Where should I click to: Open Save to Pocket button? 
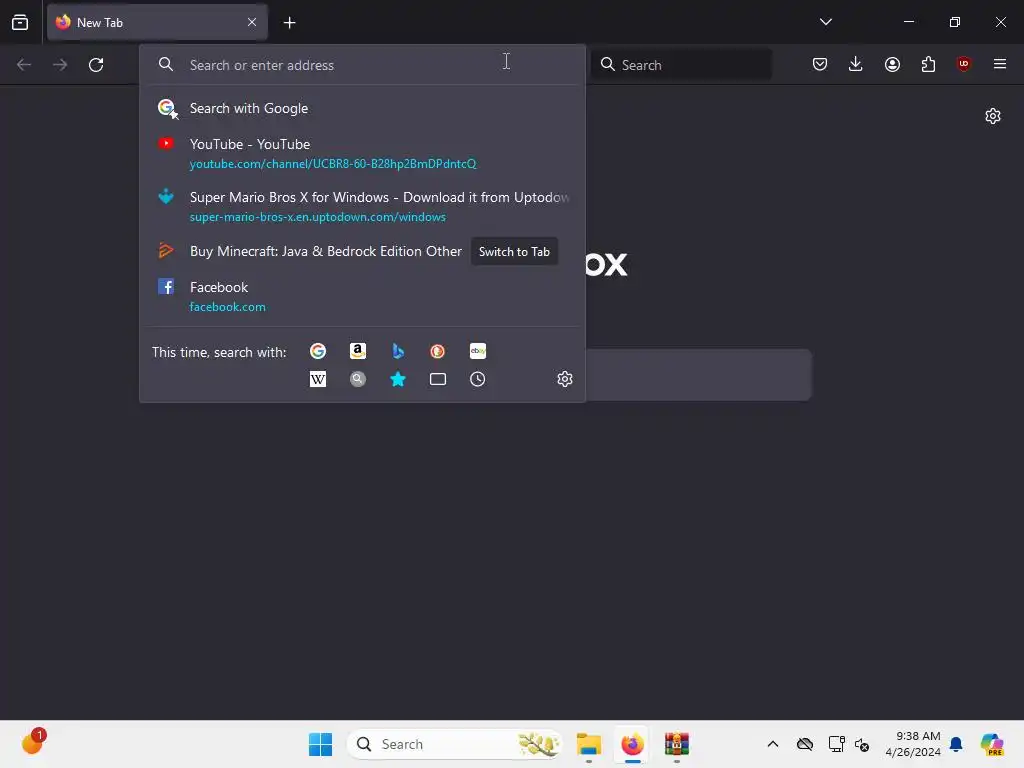click(x=820, y=64)
